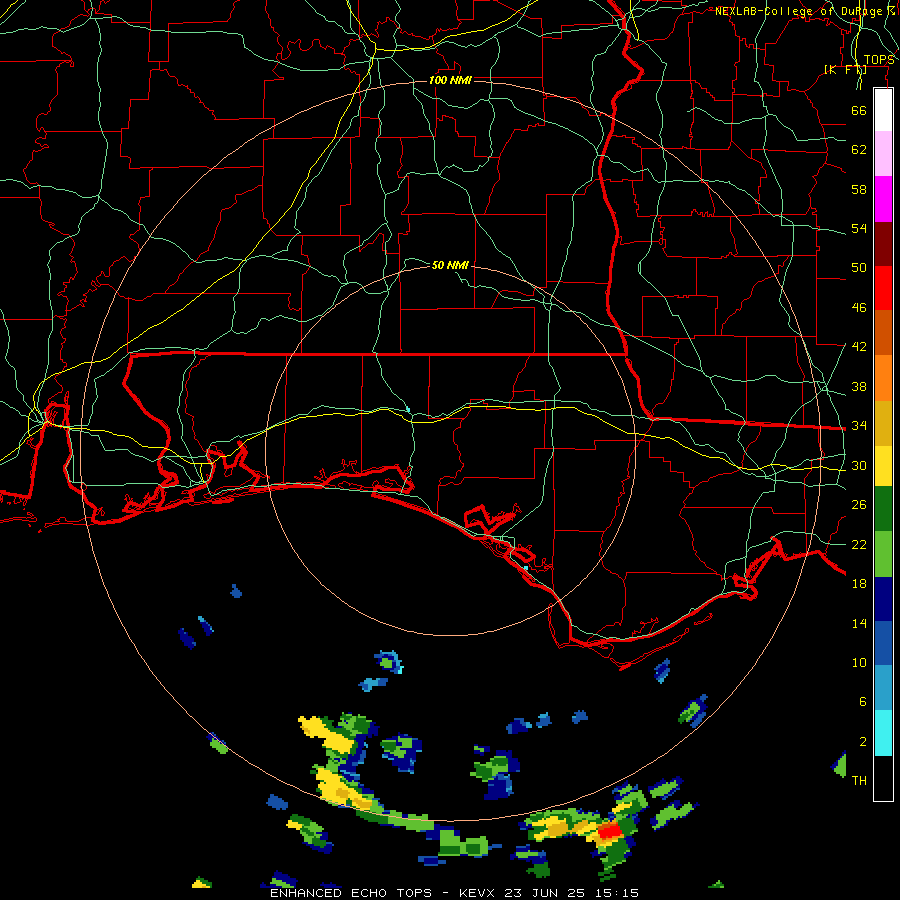Pick the dark red maroon legend swatch
This screenshot has height=900, width=900.
click(883, 243)
